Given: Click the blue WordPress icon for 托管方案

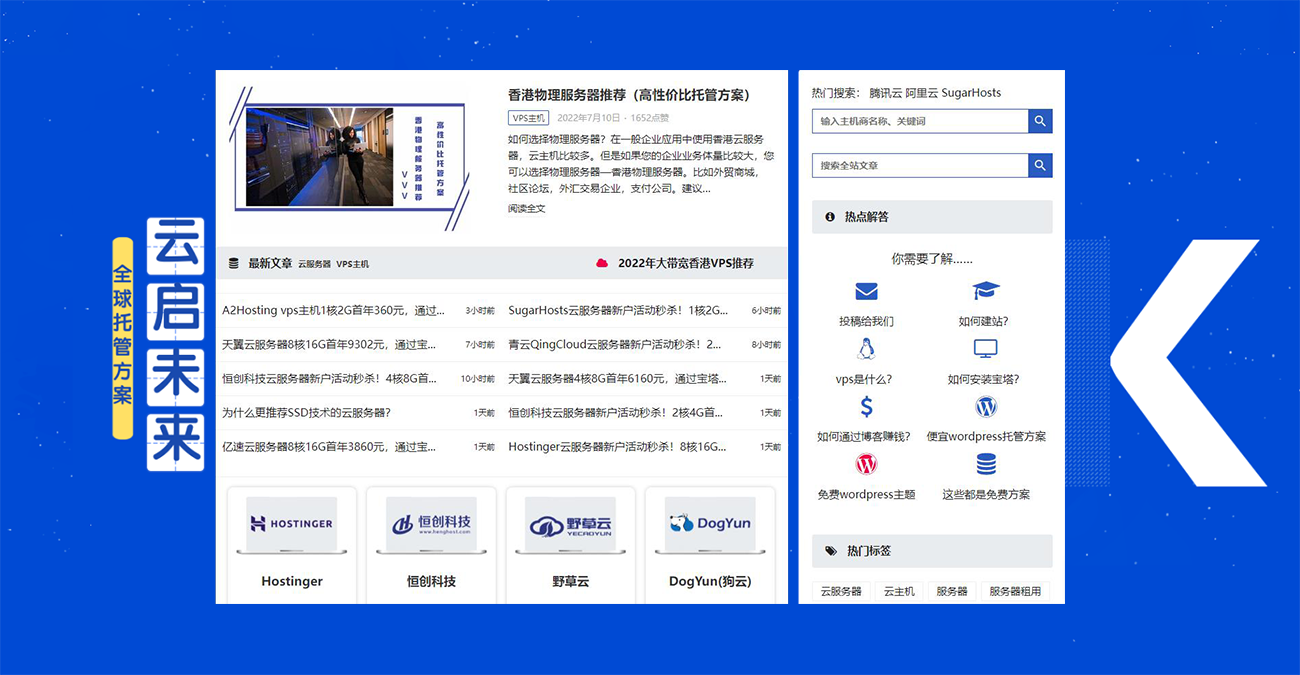Looking at the screenshot, I should coord(986,407).
